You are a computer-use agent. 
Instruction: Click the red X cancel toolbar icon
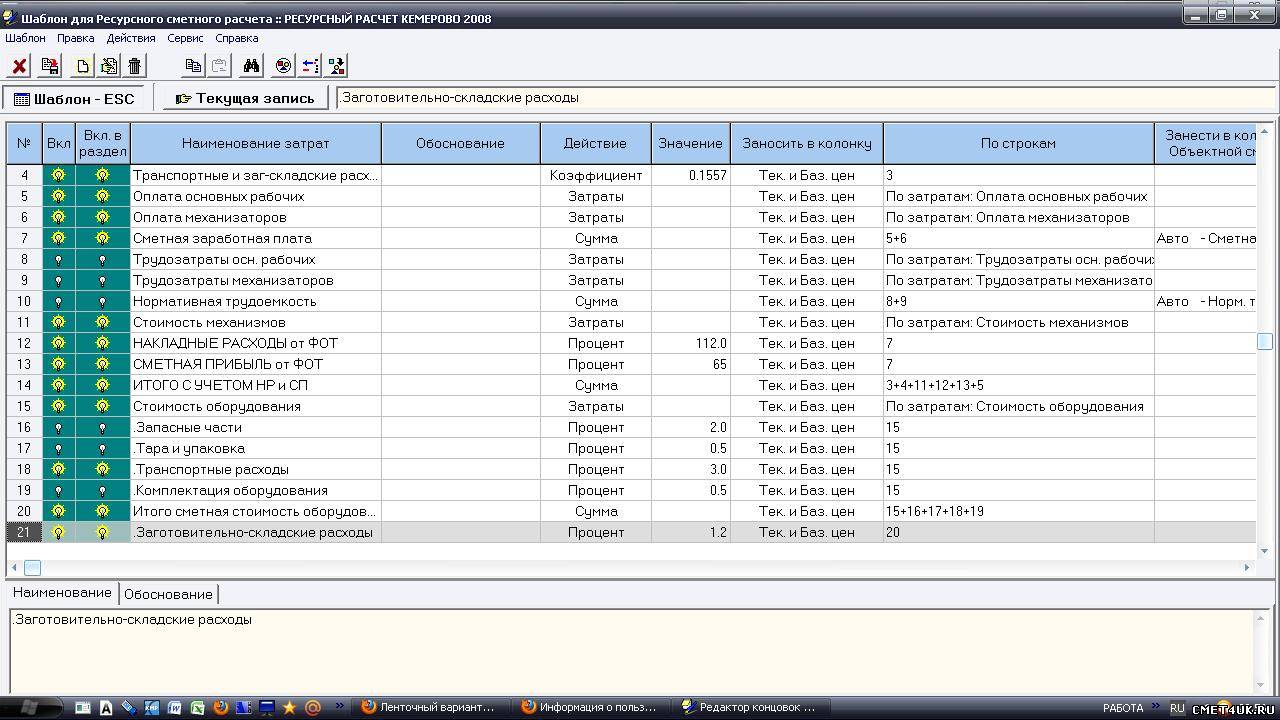coord(19,66)
